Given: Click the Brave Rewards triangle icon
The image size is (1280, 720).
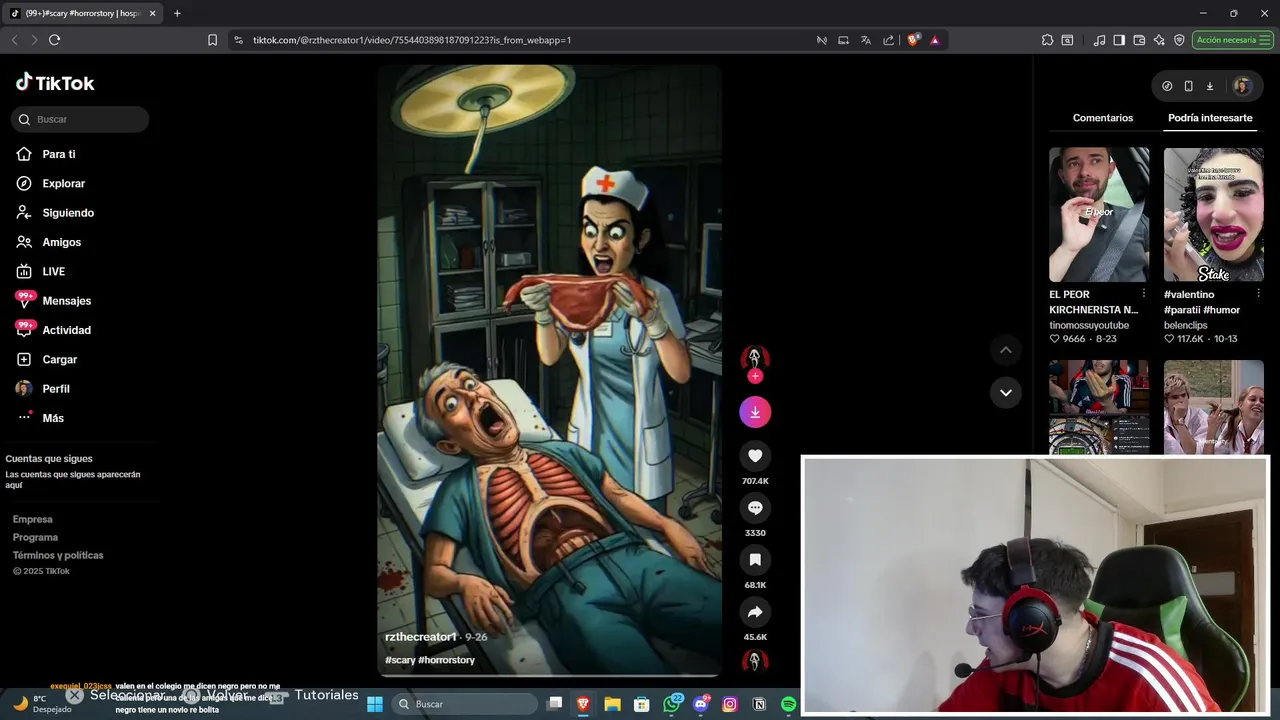Looking at the screenshot, I should pyautogui.click(x=935, y=40).
